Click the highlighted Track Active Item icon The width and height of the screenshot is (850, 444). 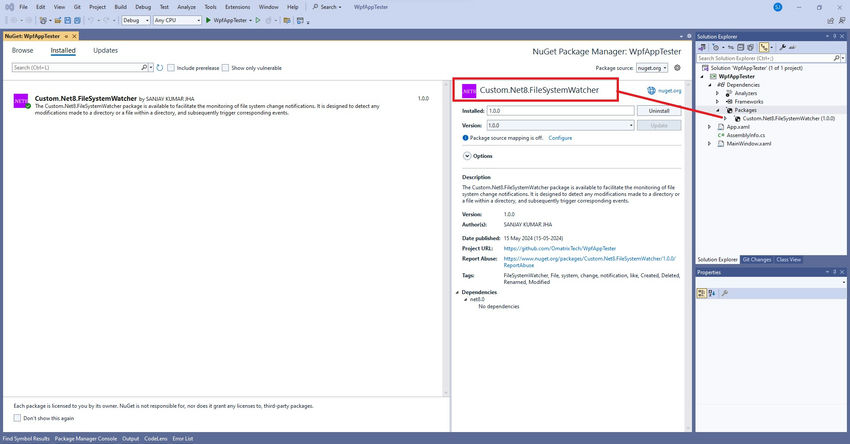(764, 48)
